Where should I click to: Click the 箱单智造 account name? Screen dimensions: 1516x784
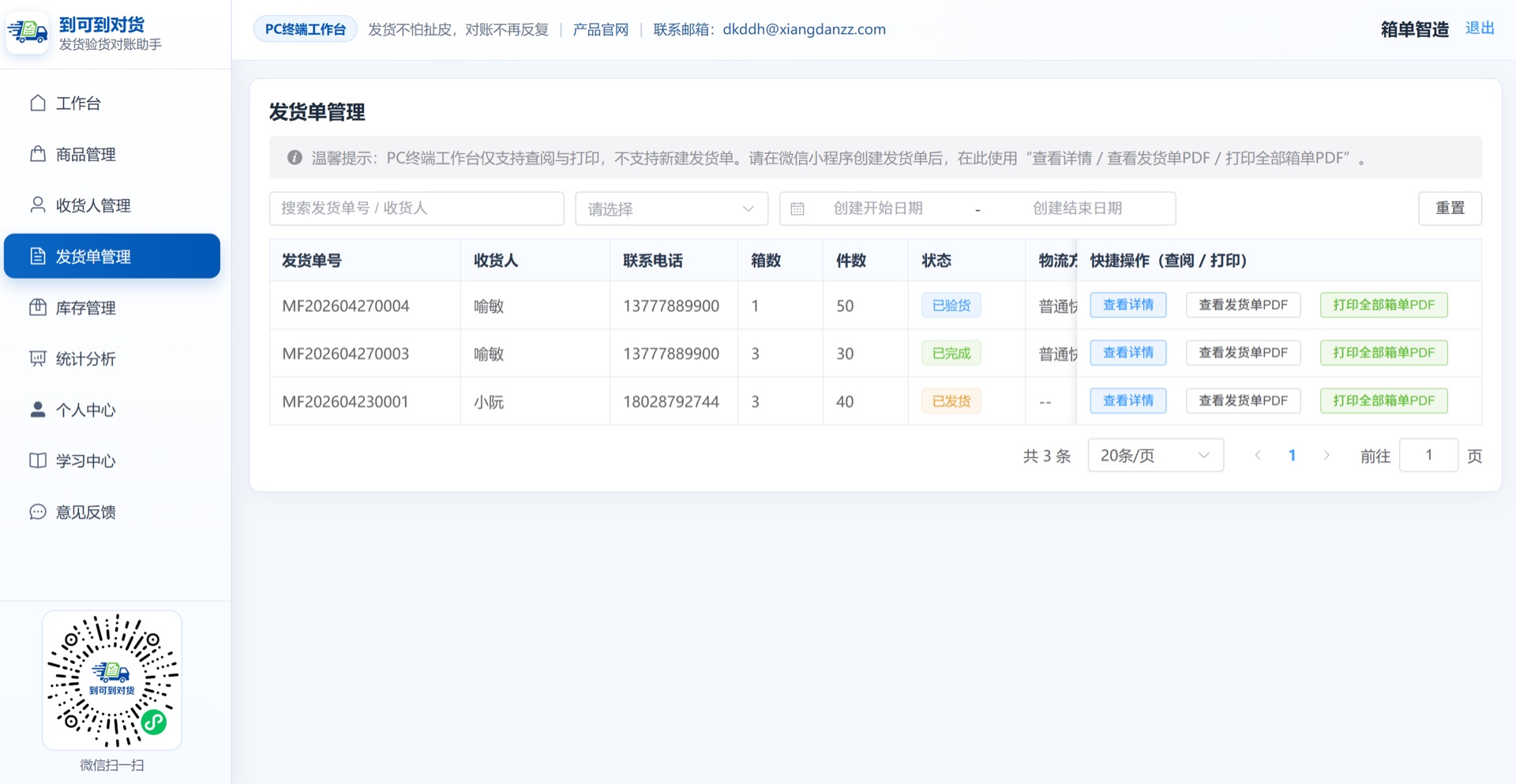tap(1415, 29)
